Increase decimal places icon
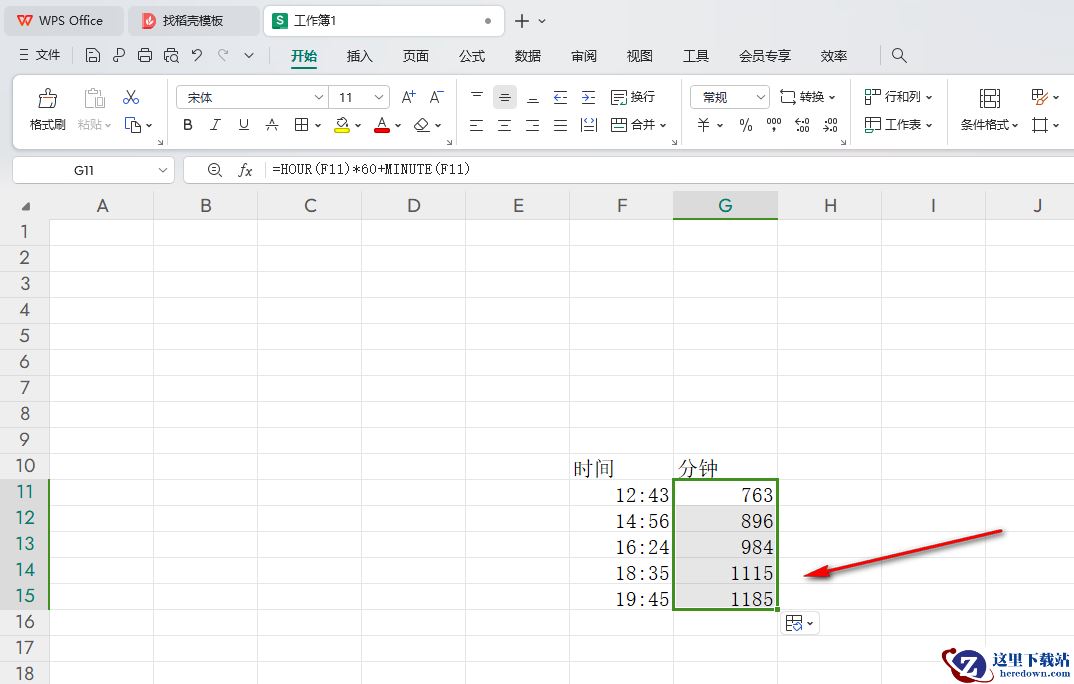The width and height of the screenshot is (1074, 684). pyautogui.click(x=802, y=125)
